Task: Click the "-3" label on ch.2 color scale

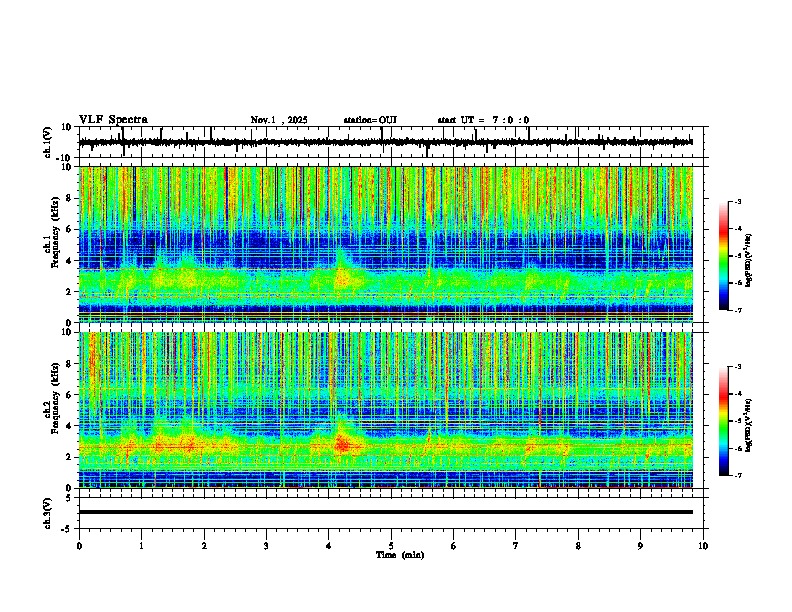Action: point(737,367)
